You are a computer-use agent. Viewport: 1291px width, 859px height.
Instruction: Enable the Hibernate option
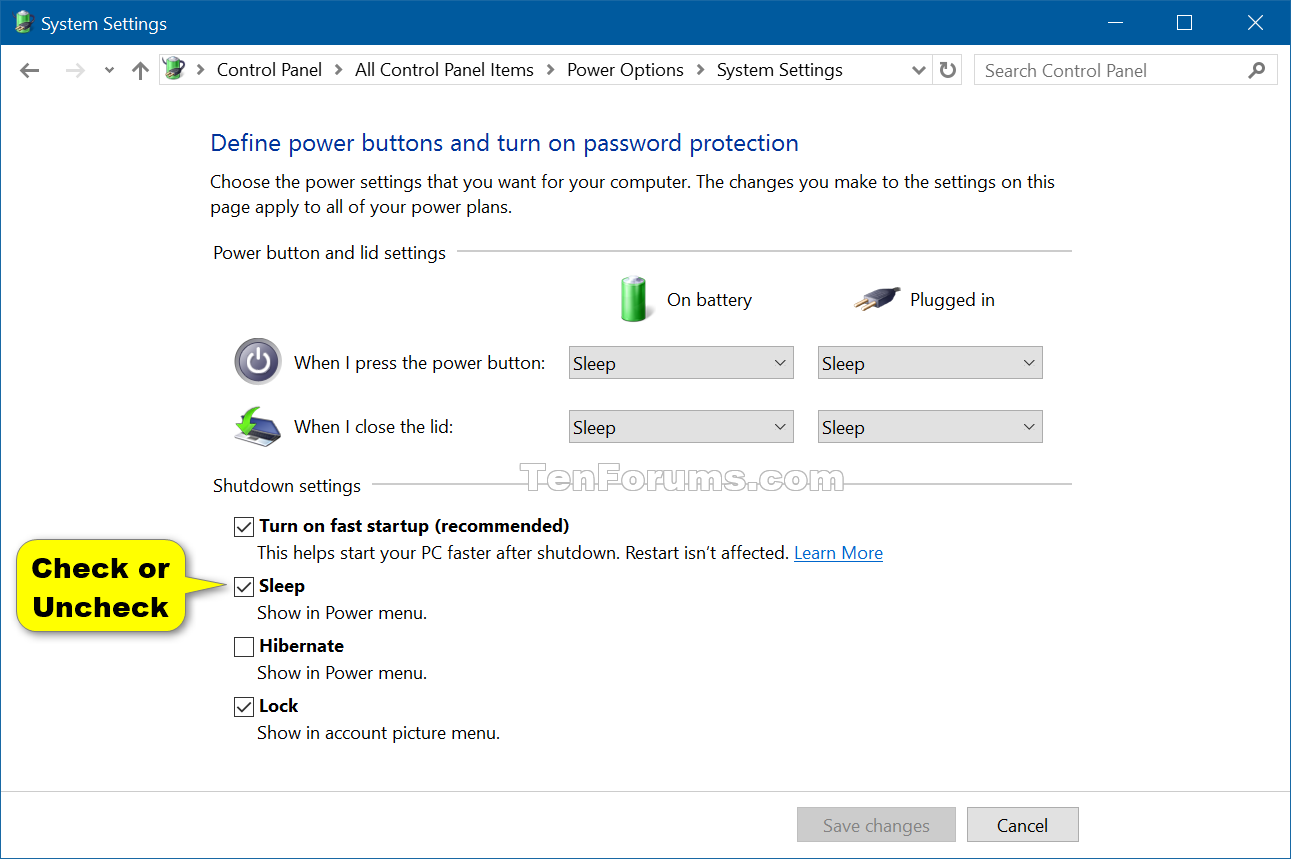243,646
